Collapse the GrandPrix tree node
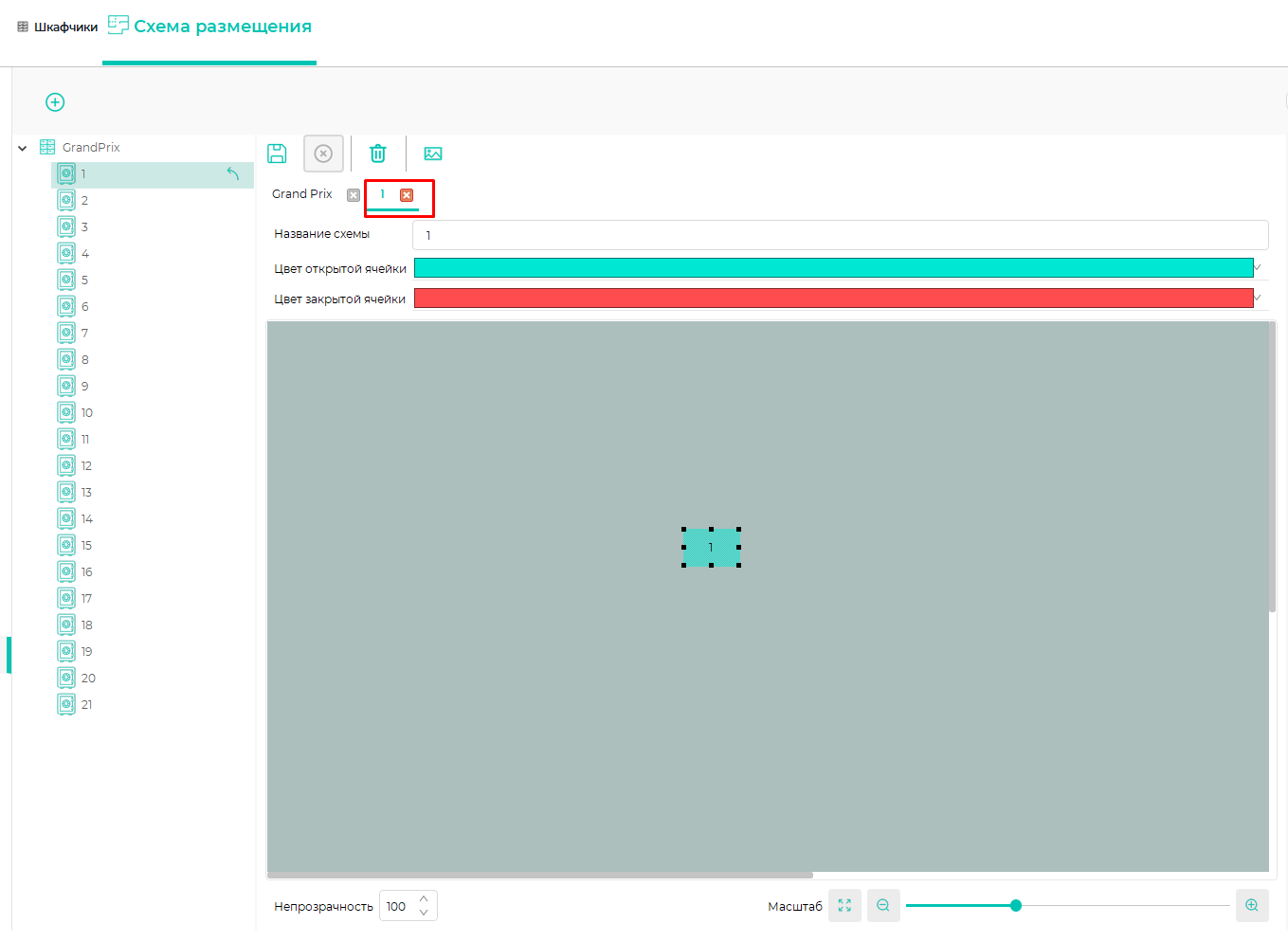This screenshot has height=942, width=1288. click(23, 148)
